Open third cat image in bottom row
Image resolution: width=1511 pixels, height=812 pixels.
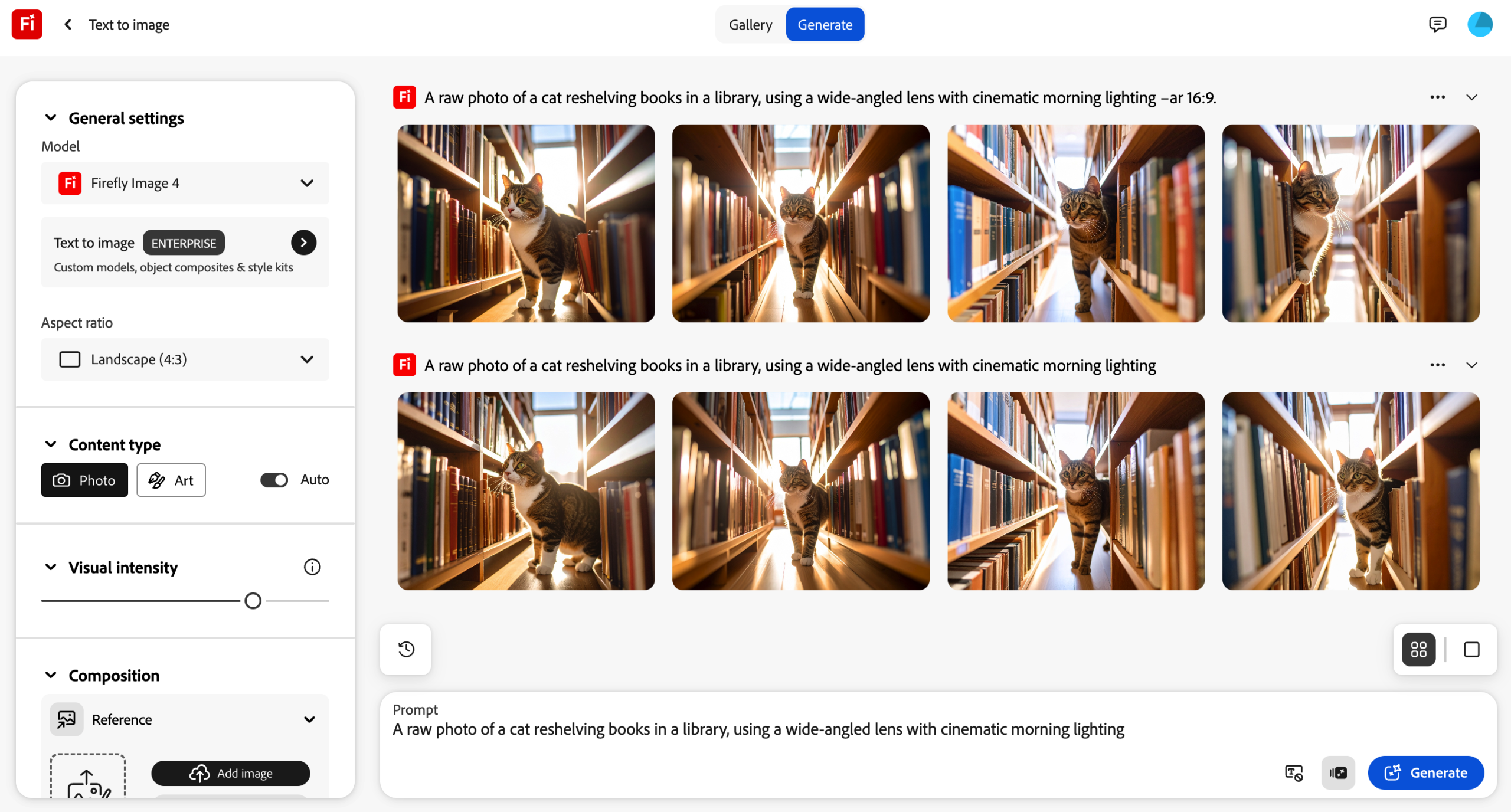click(1076, 491)
